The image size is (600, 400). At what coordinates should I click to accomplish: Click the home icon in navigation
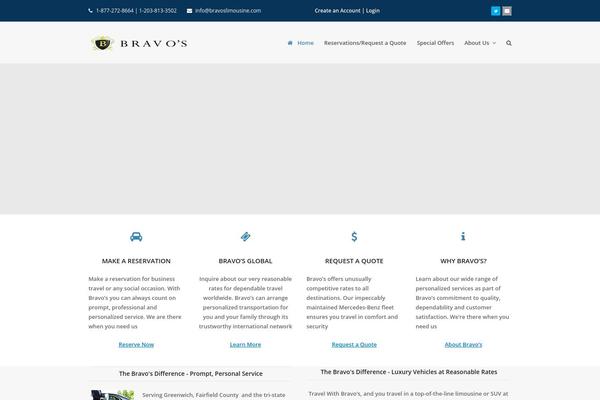coord(290,43)
